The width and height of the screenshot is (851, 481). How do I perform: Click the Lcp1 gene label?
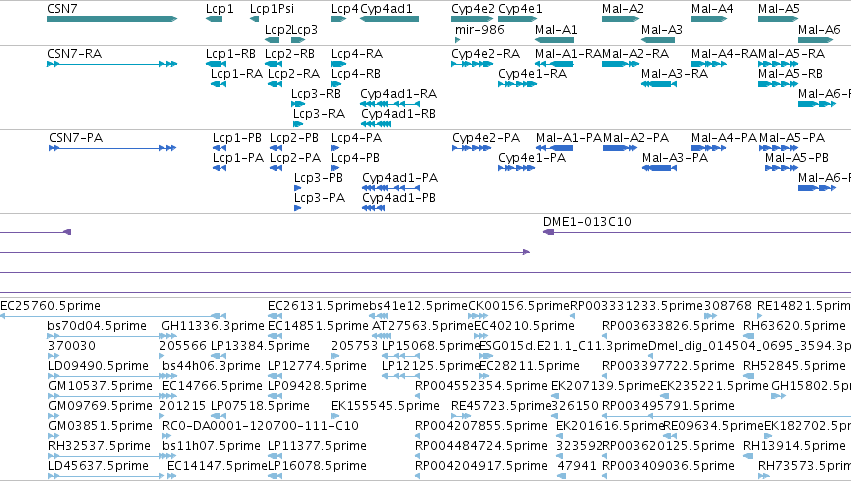coord(219,9)
